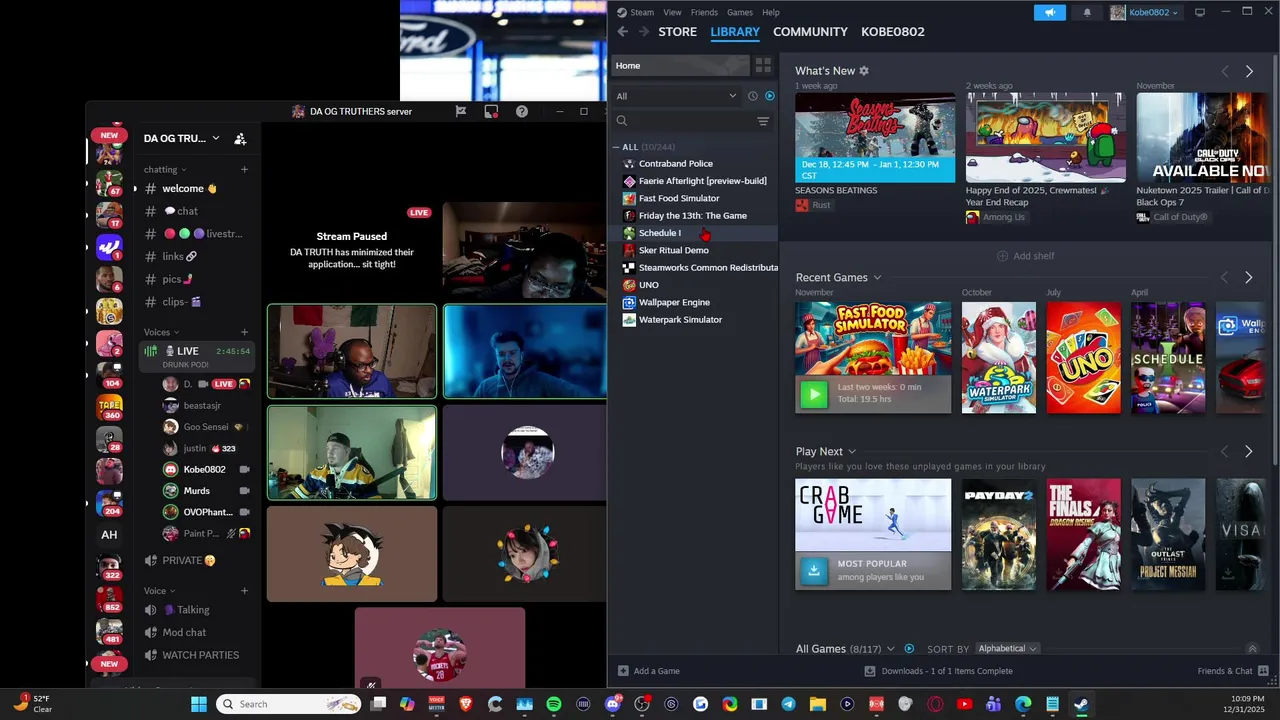Viewport: 1280px width, 720px height.
Task: Create channel in chatting category
Action: point(244,169)
